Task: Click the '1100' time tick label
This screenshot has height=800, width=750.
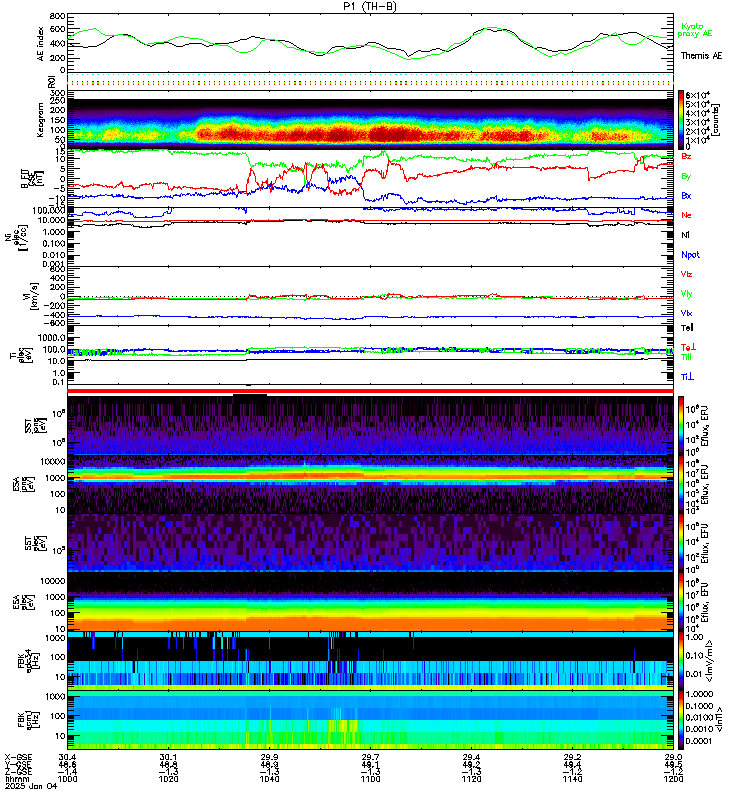Action: [x=370, y=779]
